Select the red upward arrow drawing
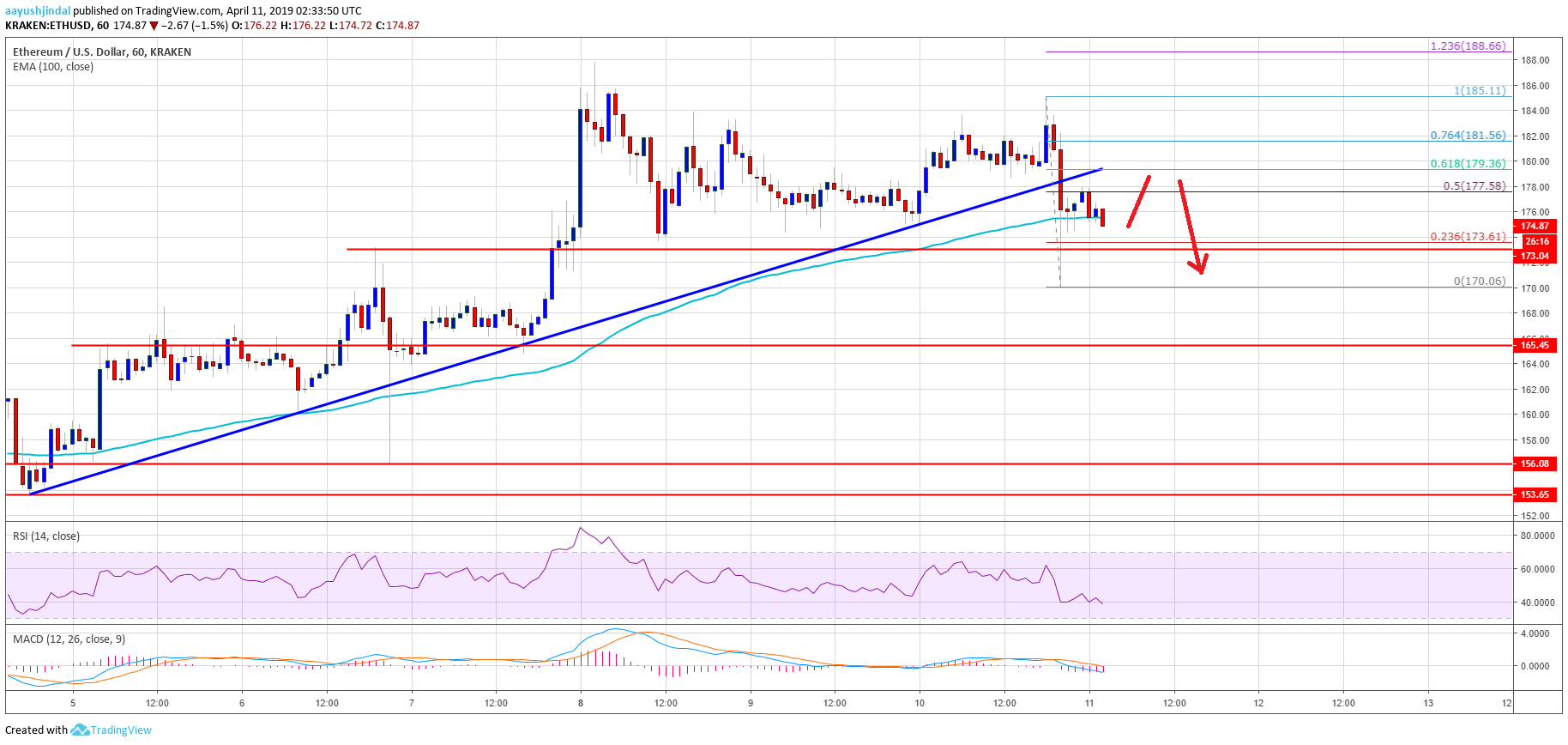Screen dimensions: 1568x745 [x=1138, y=202]
